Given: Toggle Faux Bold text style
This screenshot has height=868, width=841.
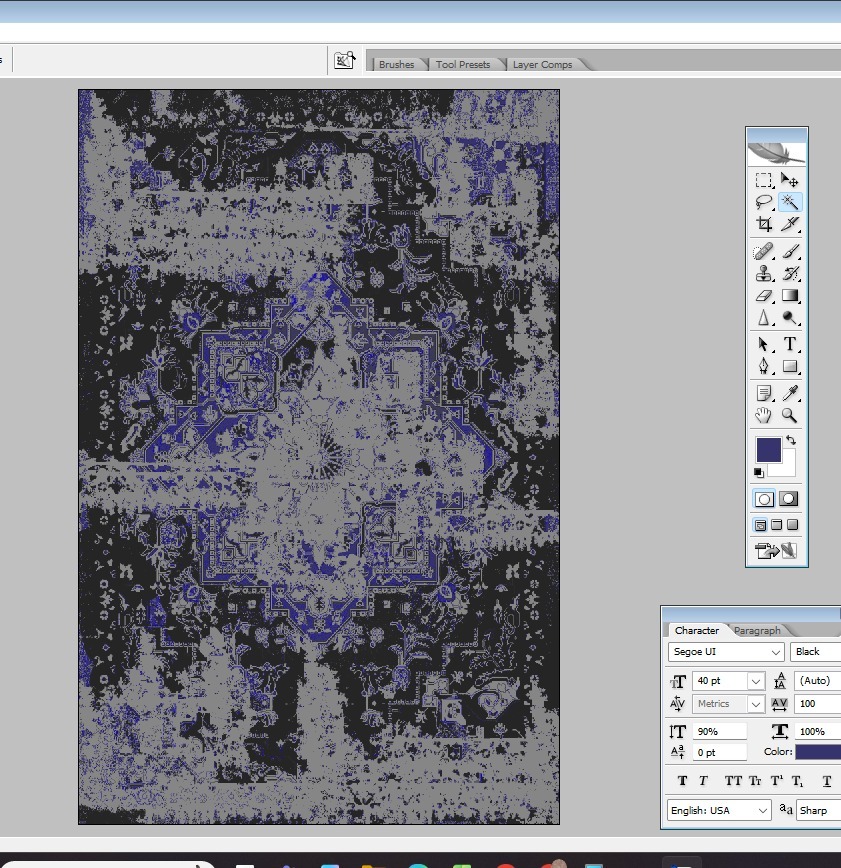Looking at the screenshot, I should point(682,781).
